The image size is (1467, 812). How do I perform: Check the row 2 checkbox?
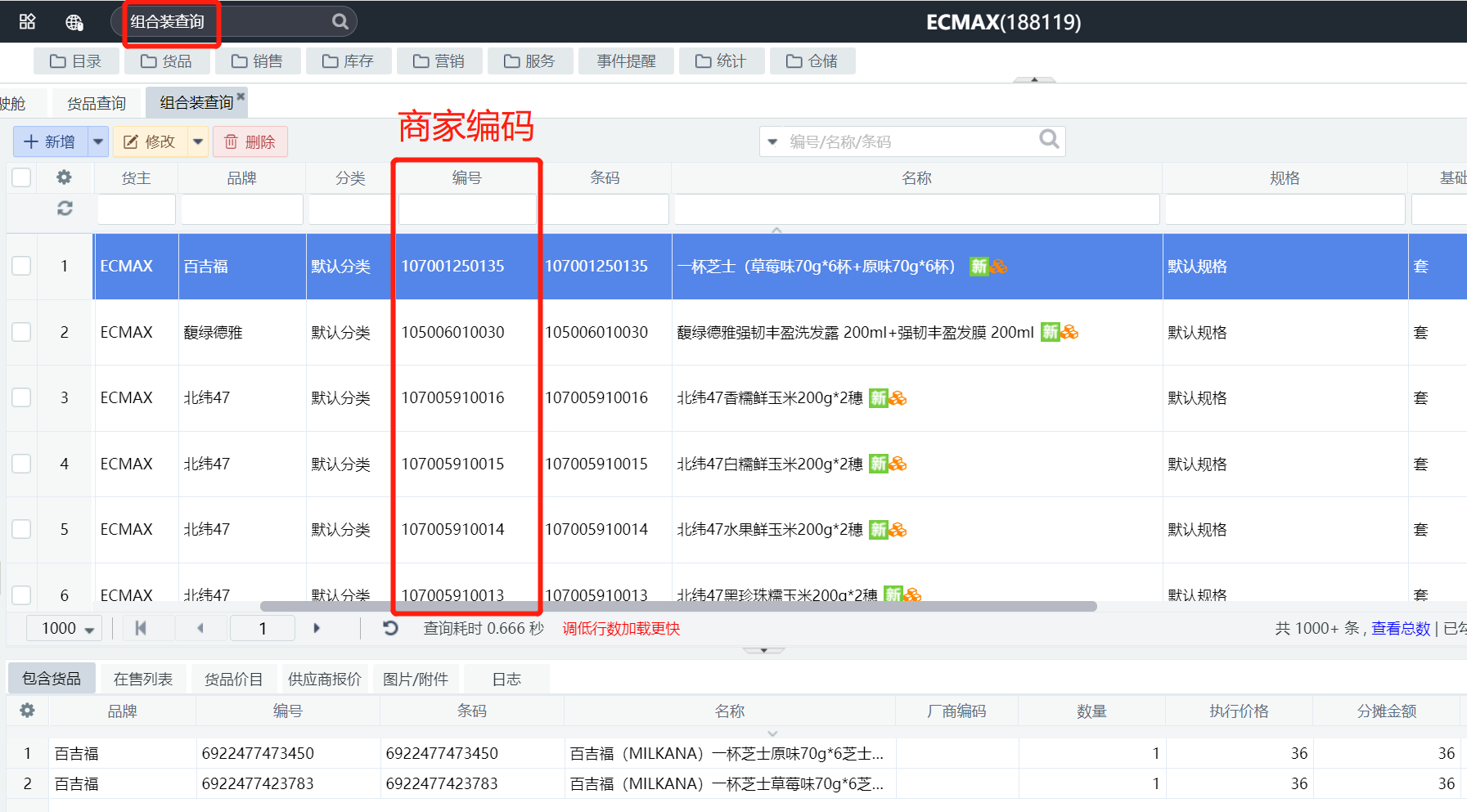click(x=21, y=331)
